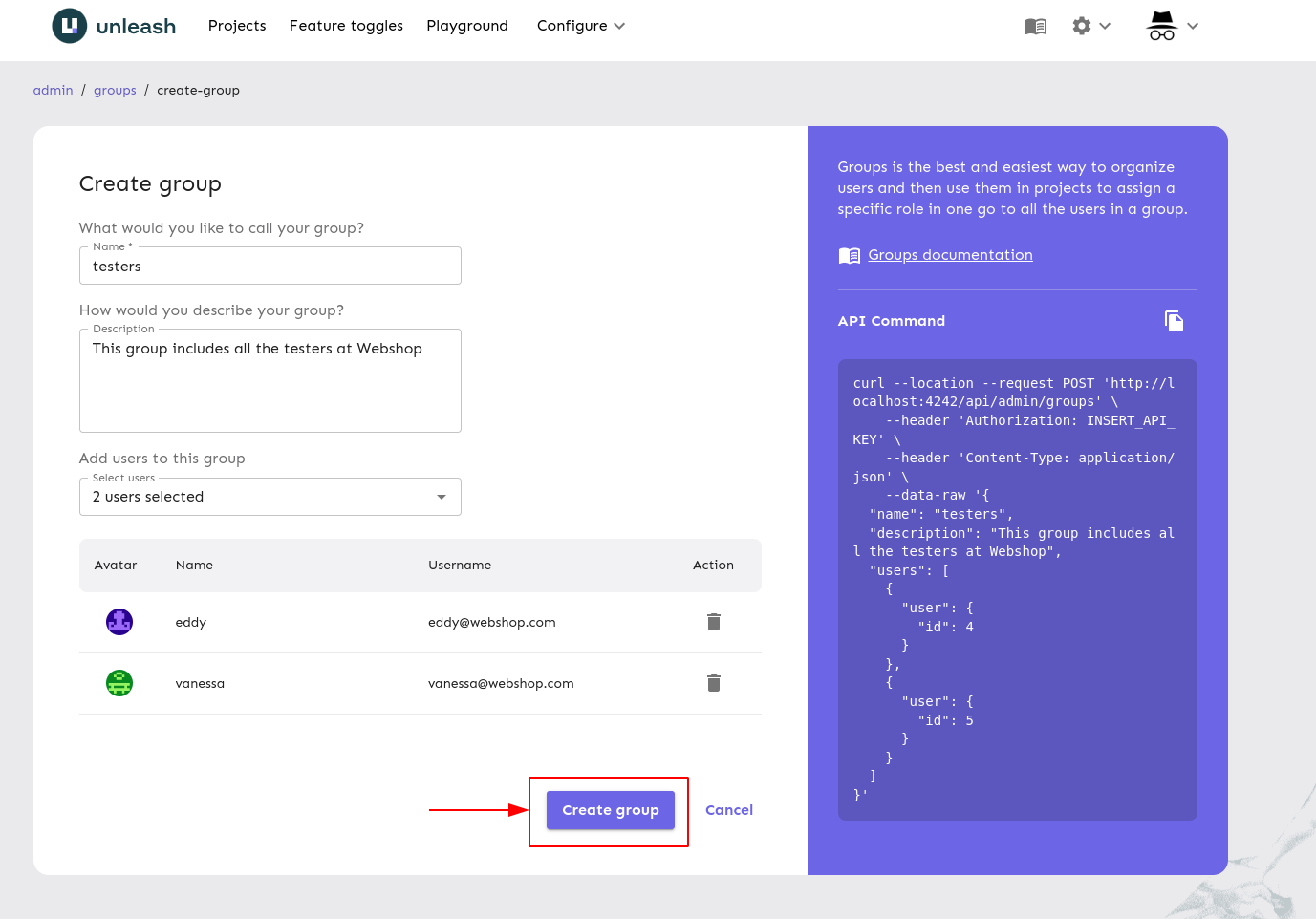Open the Groups documentation link
The width and height of the screenshot is (1316, 919).
coord(950,255)
